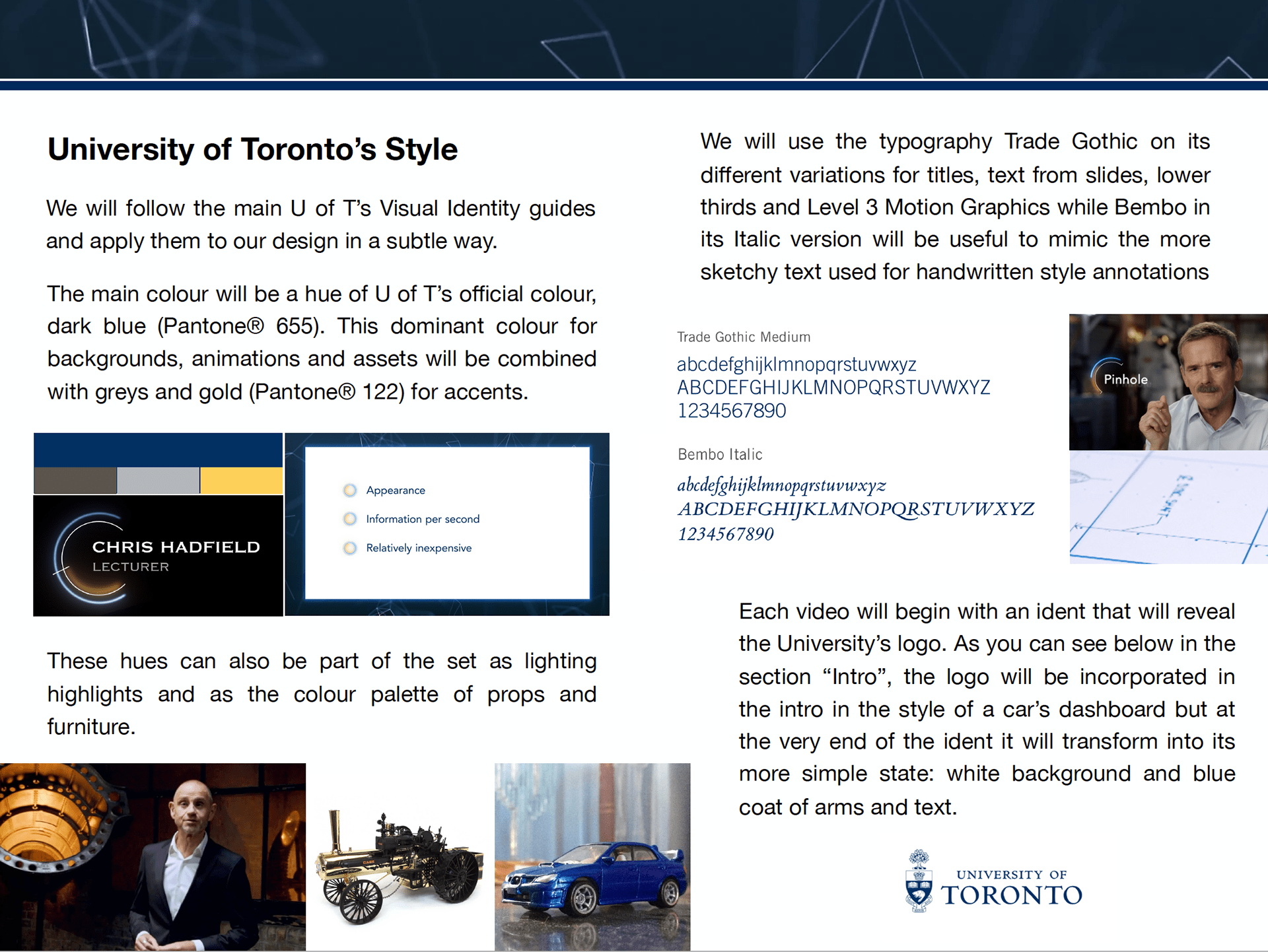Click the blue toy car photo

(592, 857)
